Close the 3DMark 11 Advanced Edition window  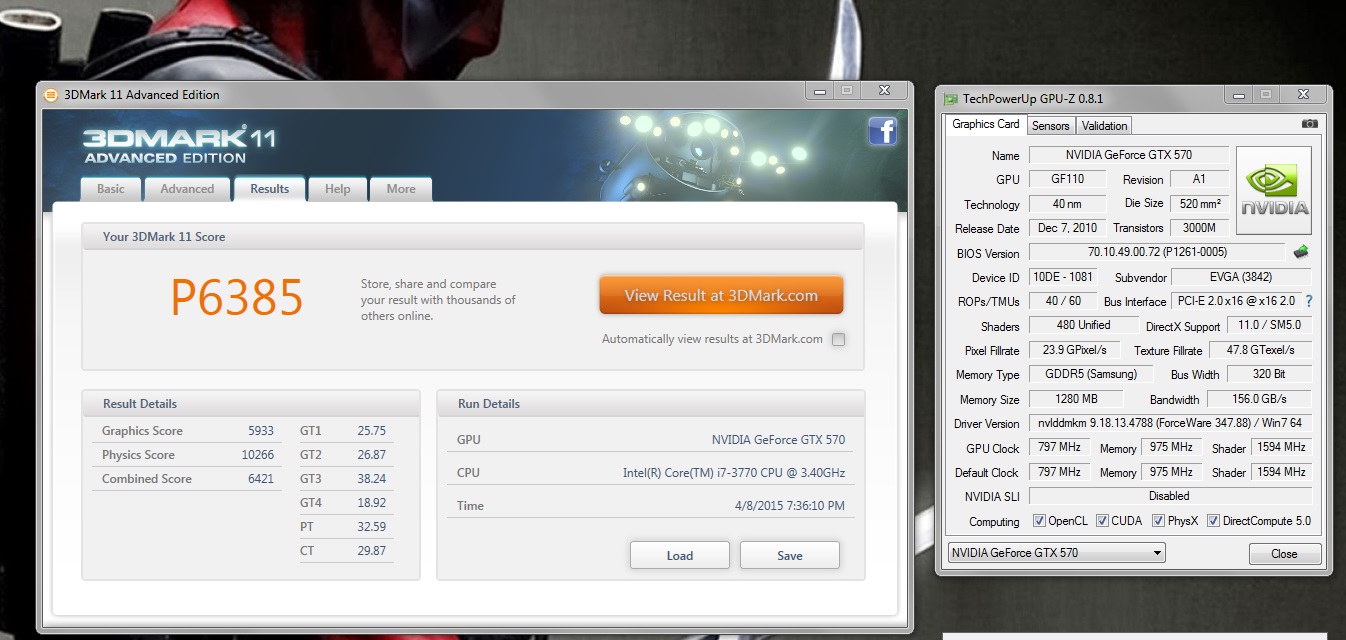pyautogui.click(x=885, y=90)
